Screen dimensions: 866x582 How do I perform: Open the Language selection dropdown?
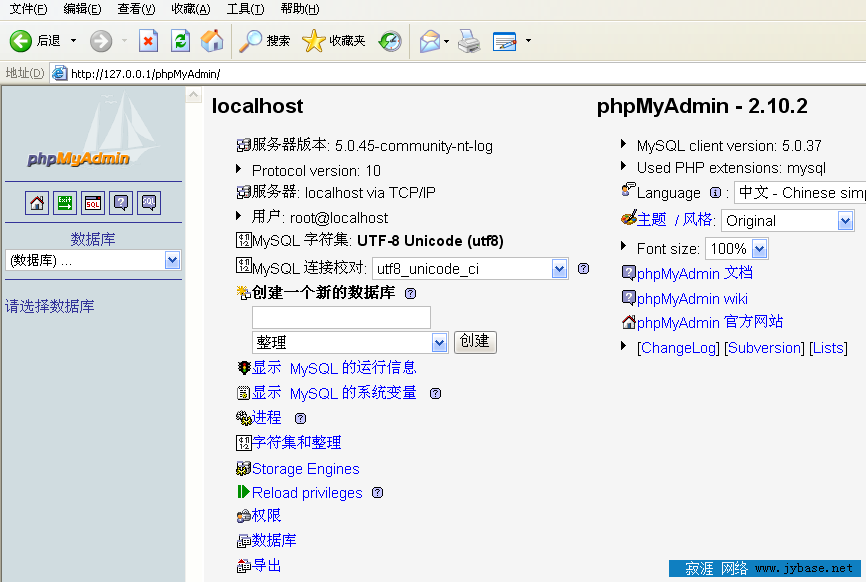[800, 193]
